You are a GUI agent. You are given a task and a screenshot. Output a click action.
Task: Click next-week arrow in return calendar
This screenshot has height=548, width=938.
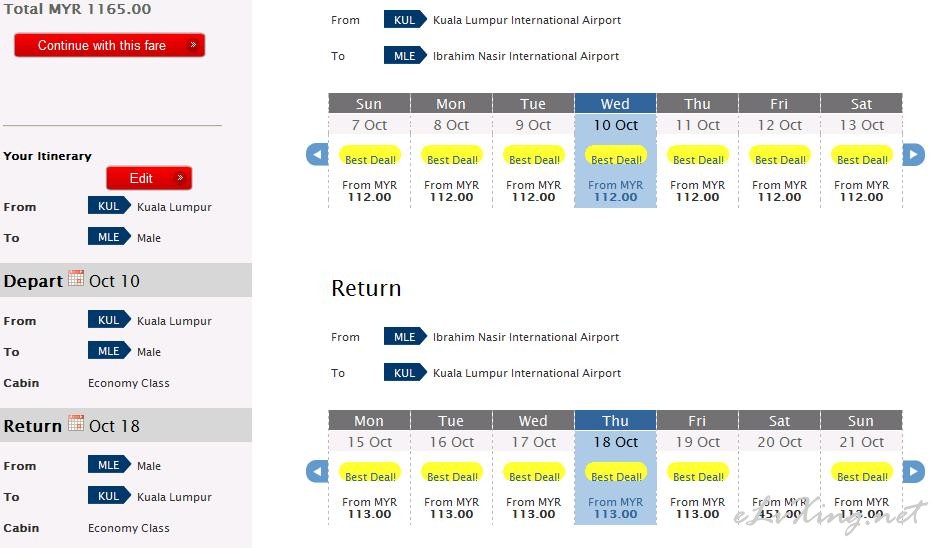[913, 471]
